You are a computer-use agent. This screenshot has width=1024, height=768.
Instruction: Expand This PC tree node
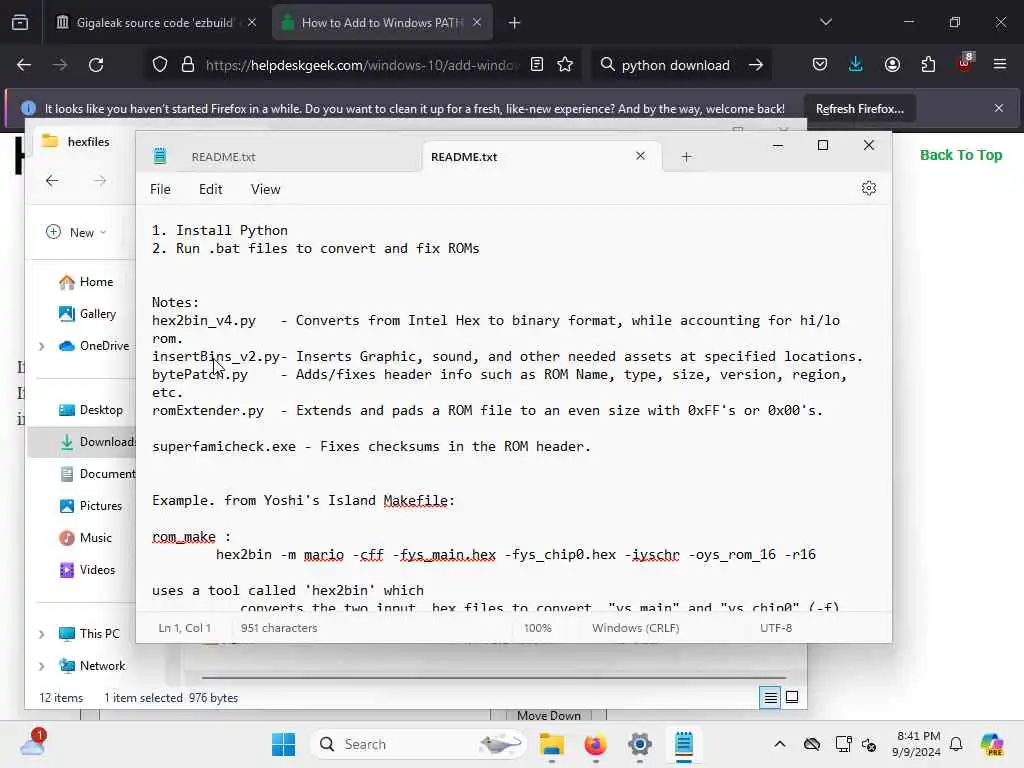pyautogui.click(x=42, y=634)
